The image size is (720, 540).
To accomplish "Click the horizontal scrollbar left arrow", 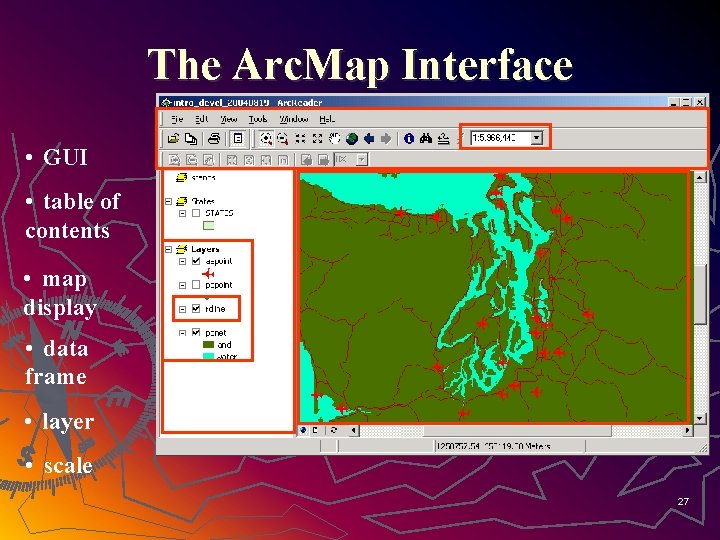I will (353, 430).
